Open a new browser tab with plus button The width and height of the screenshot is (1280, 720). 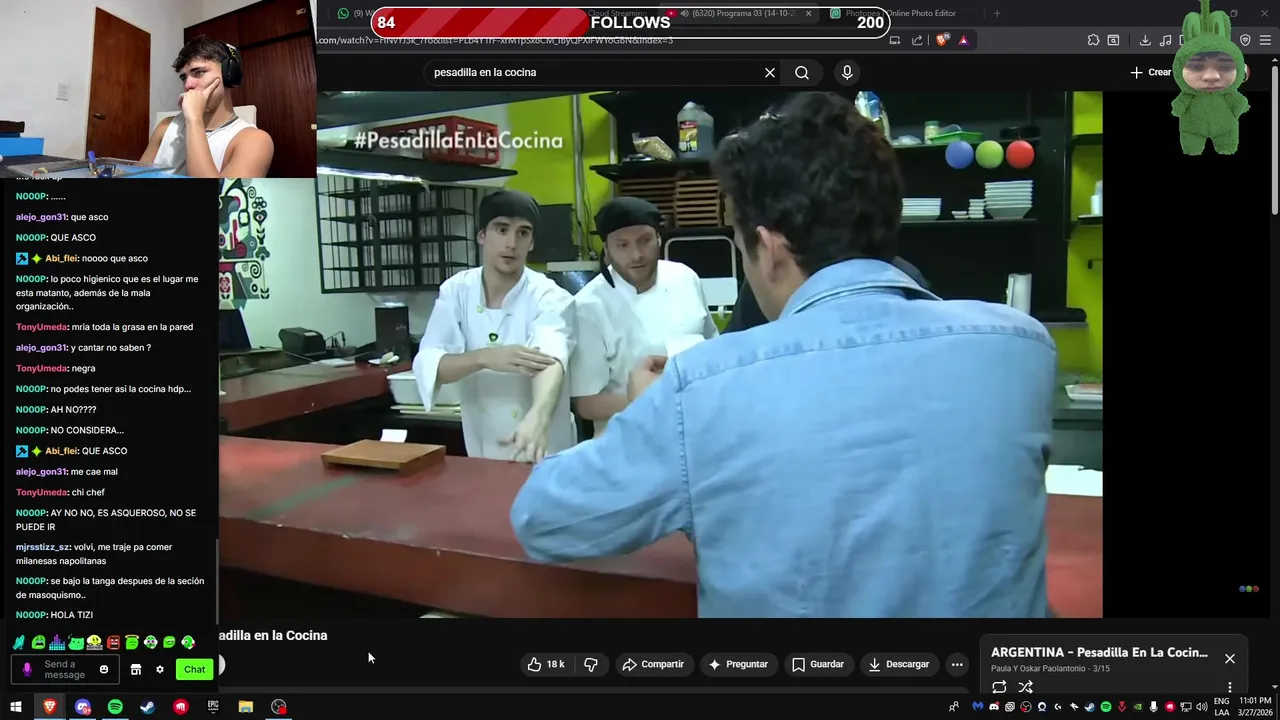996,13
